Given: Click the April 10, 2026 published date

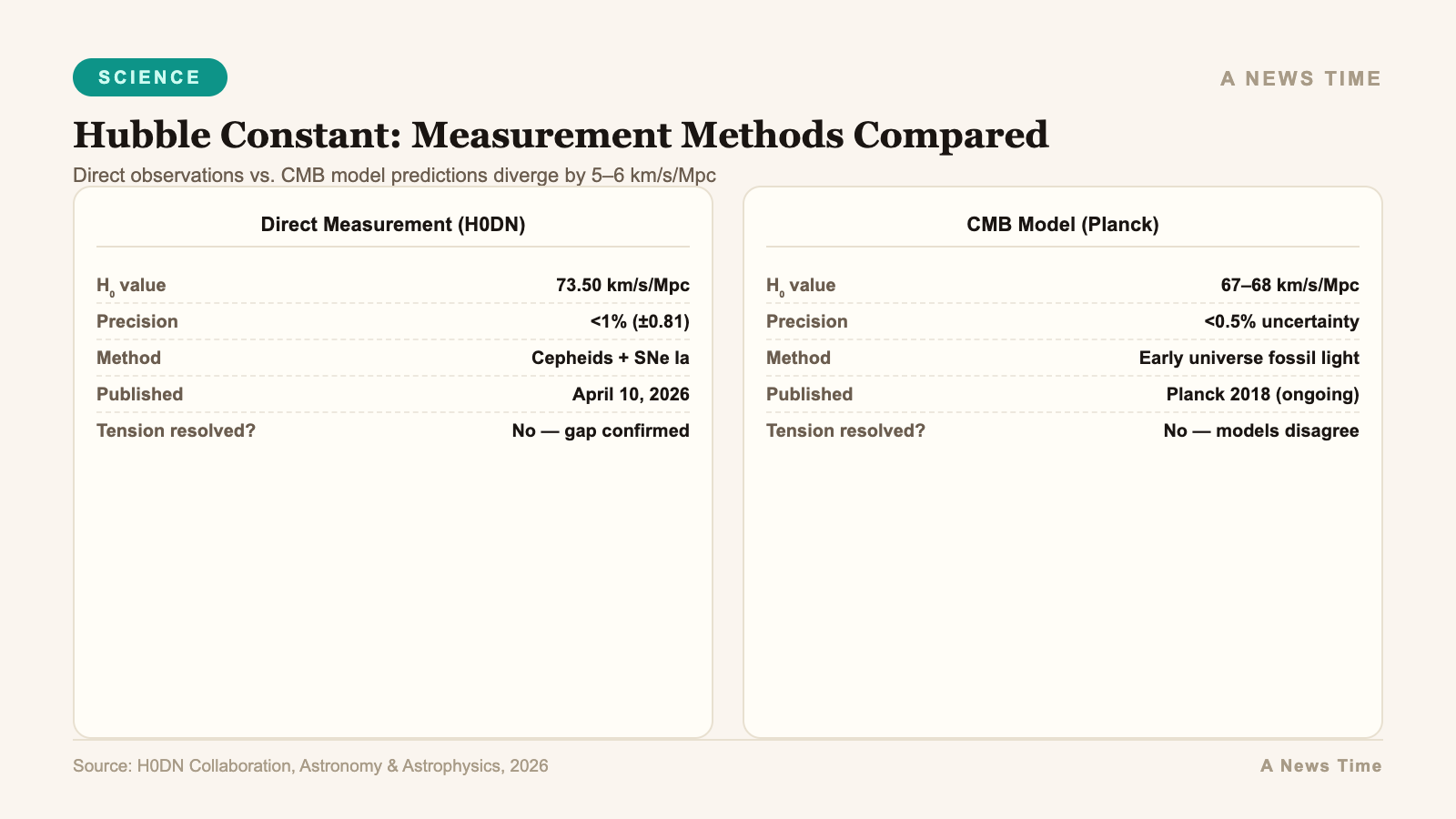Looking at the screenshot, I should [x=631, y=394].
